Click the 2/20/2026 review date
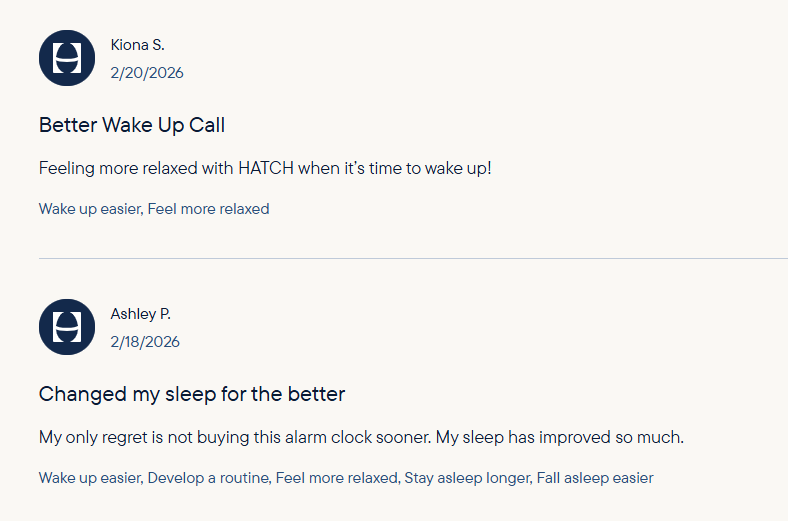The image size is (788, 521). coord(147,73)
